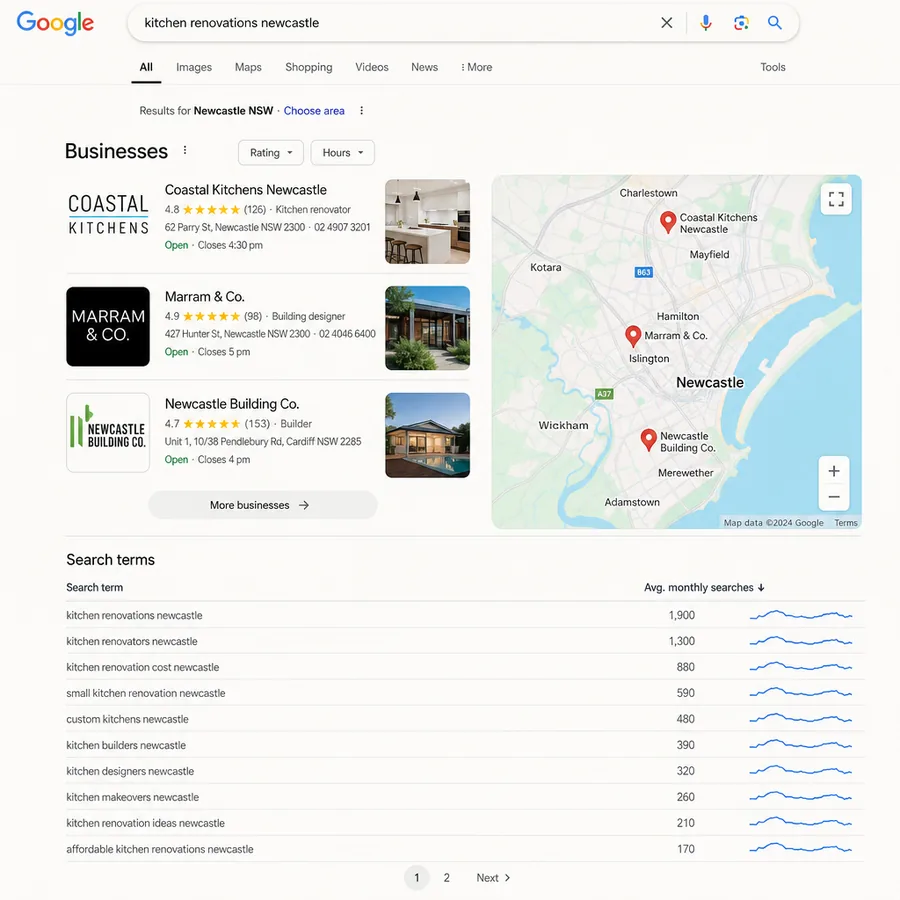Switch to the All tab
Screen dimensions: 900x900
click(146, 67)
